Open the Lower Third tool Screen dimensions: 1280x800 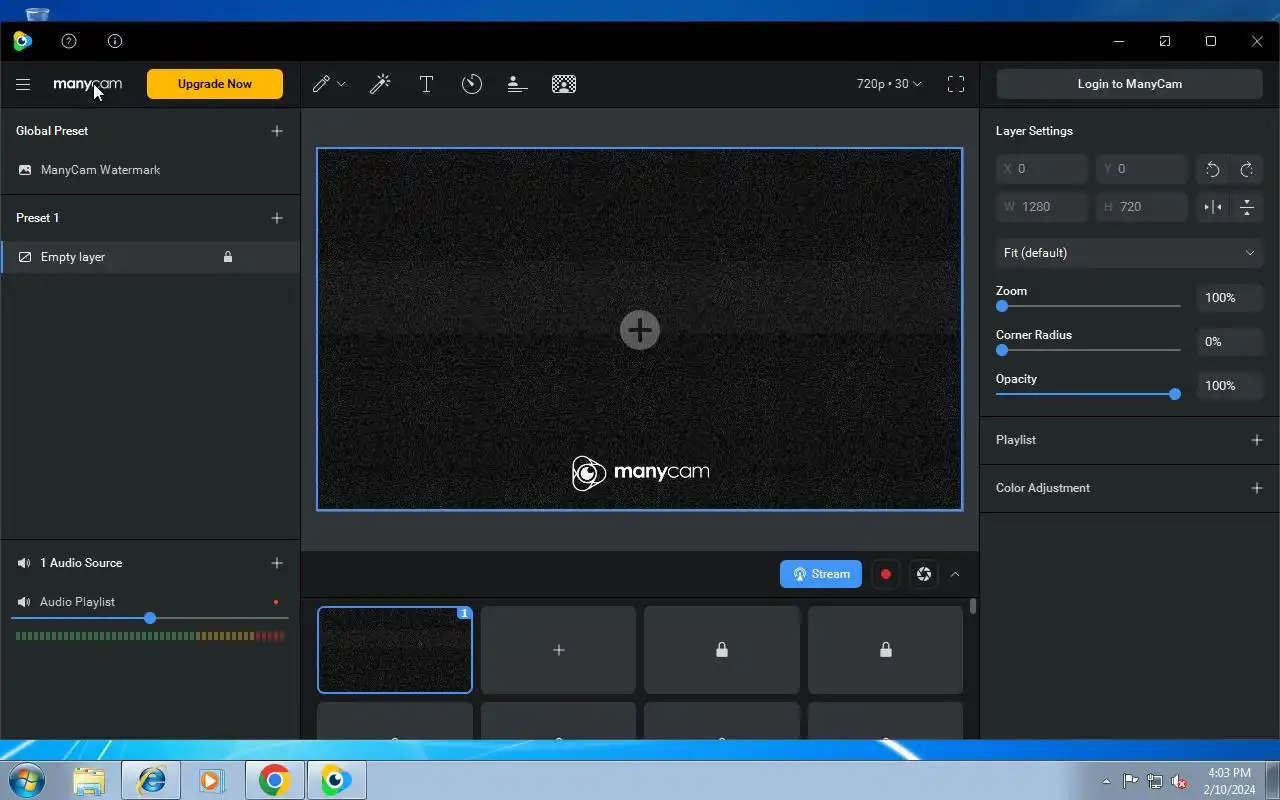coord(517,84)
